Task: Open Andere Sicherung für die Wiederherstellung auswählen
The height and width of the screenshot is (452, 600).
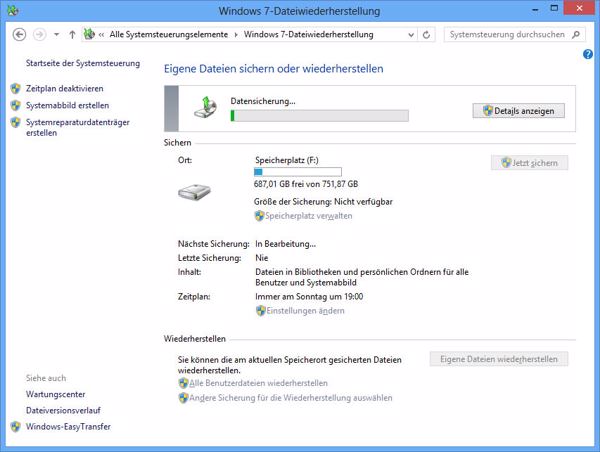Action: [291, 398]
